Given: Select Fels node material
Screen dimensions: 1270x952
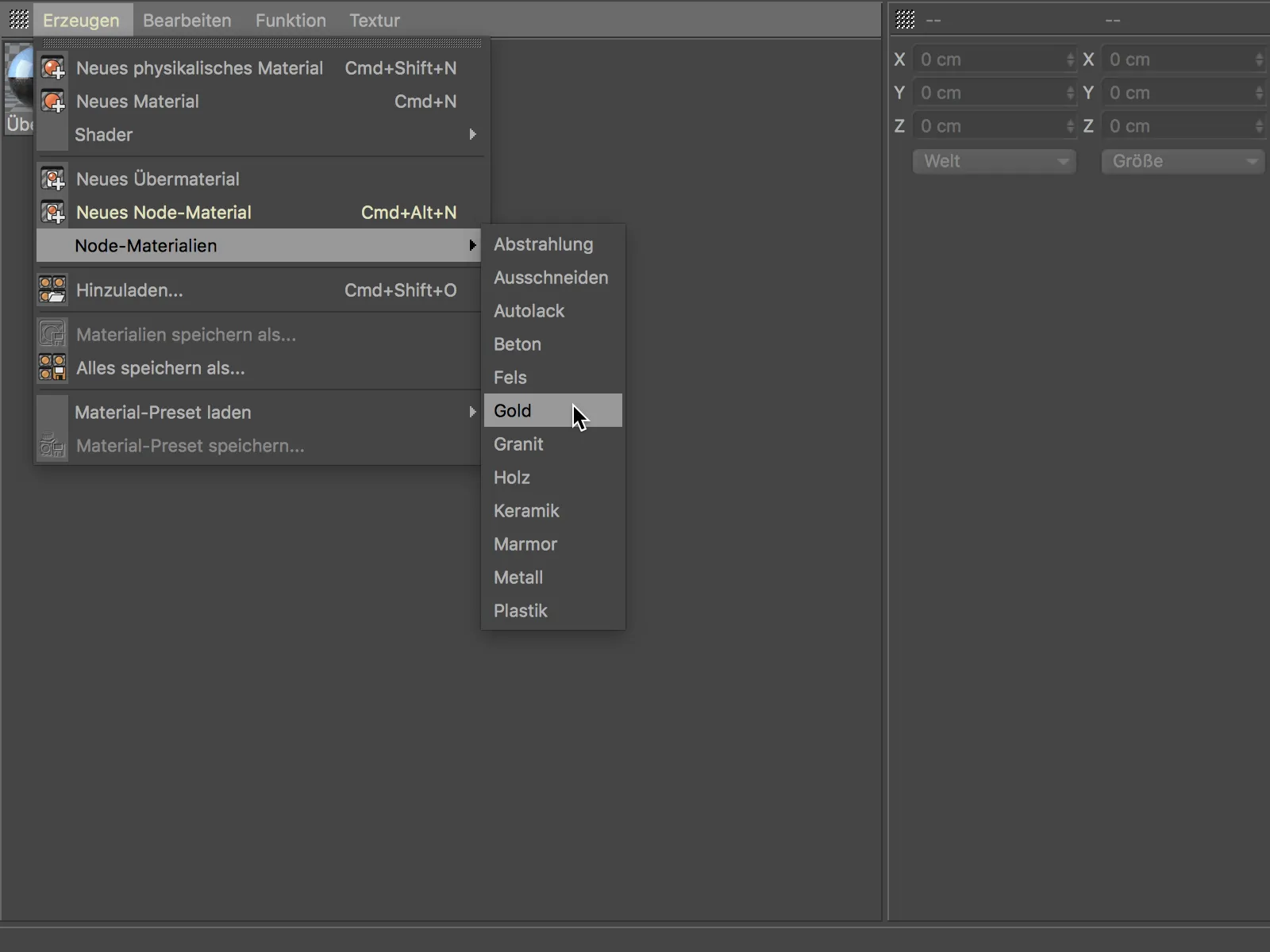Looking at the screenshot, I should pyautogui.click(x=553, y=378).
